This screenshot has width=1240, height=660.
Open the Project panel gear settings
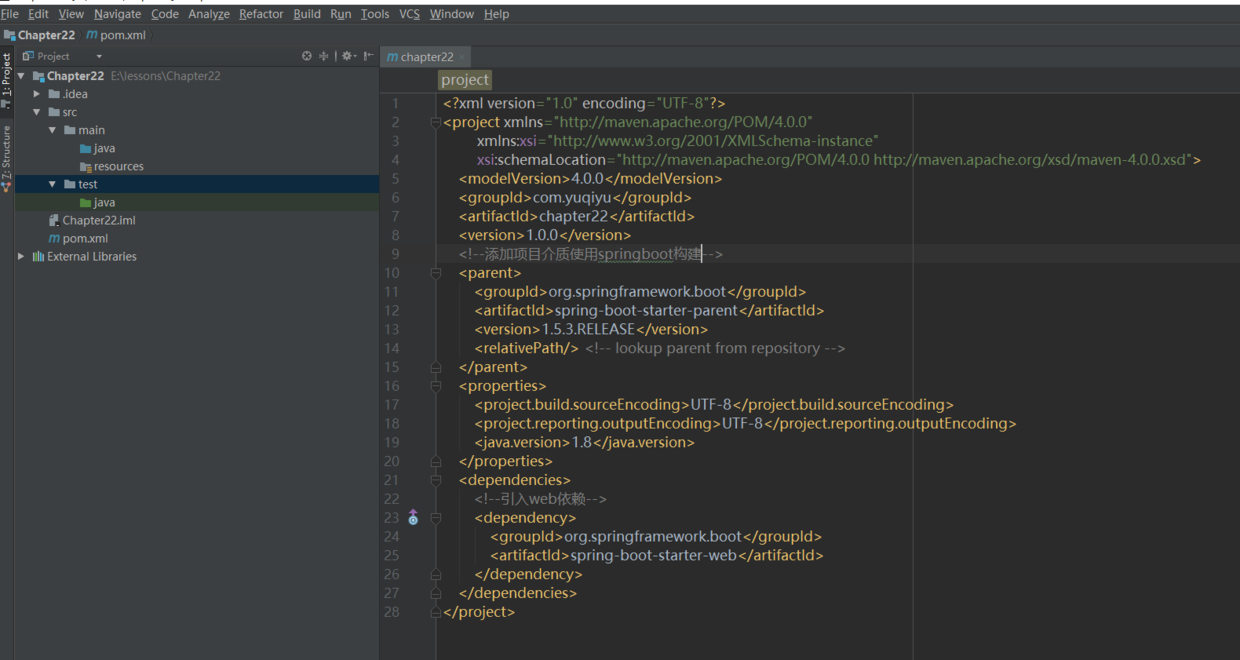coord(347,56)
